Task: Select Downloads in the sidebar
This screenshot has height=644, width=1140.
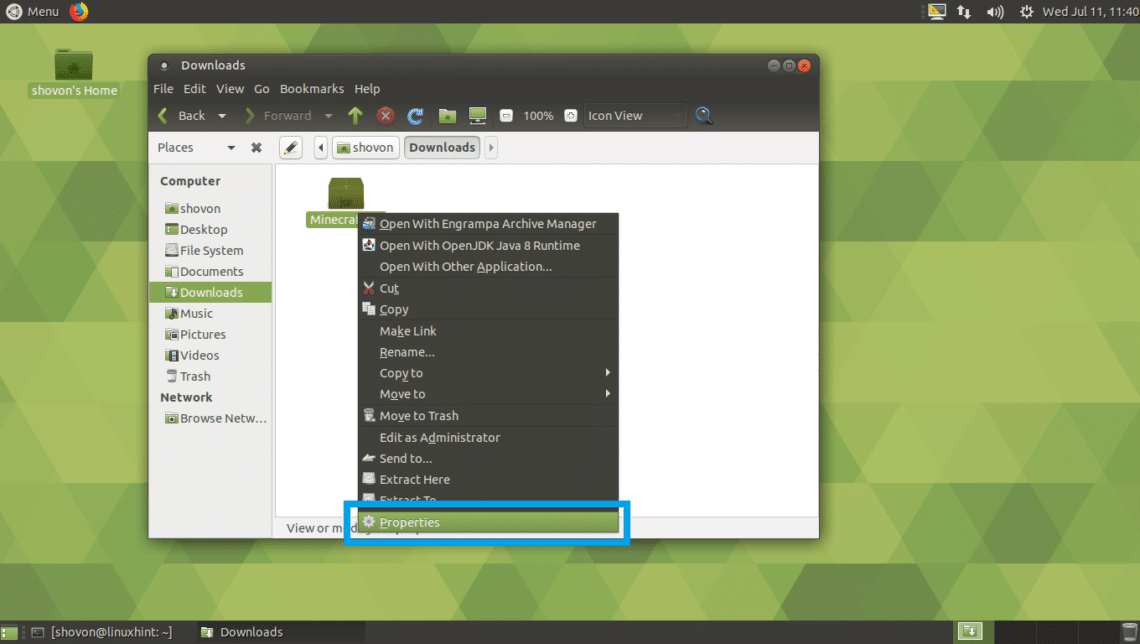Action: coord(211,292)
